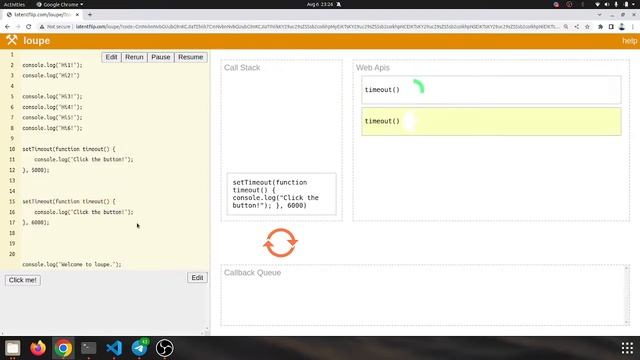Click the share icon in address bar
Image resolution: width=640 pixels, height=360 pixels.
[x=576, y=27]
